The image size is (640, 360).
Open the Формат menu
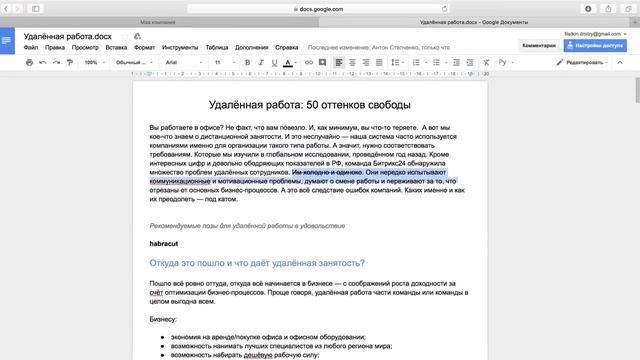click(144, 47)
